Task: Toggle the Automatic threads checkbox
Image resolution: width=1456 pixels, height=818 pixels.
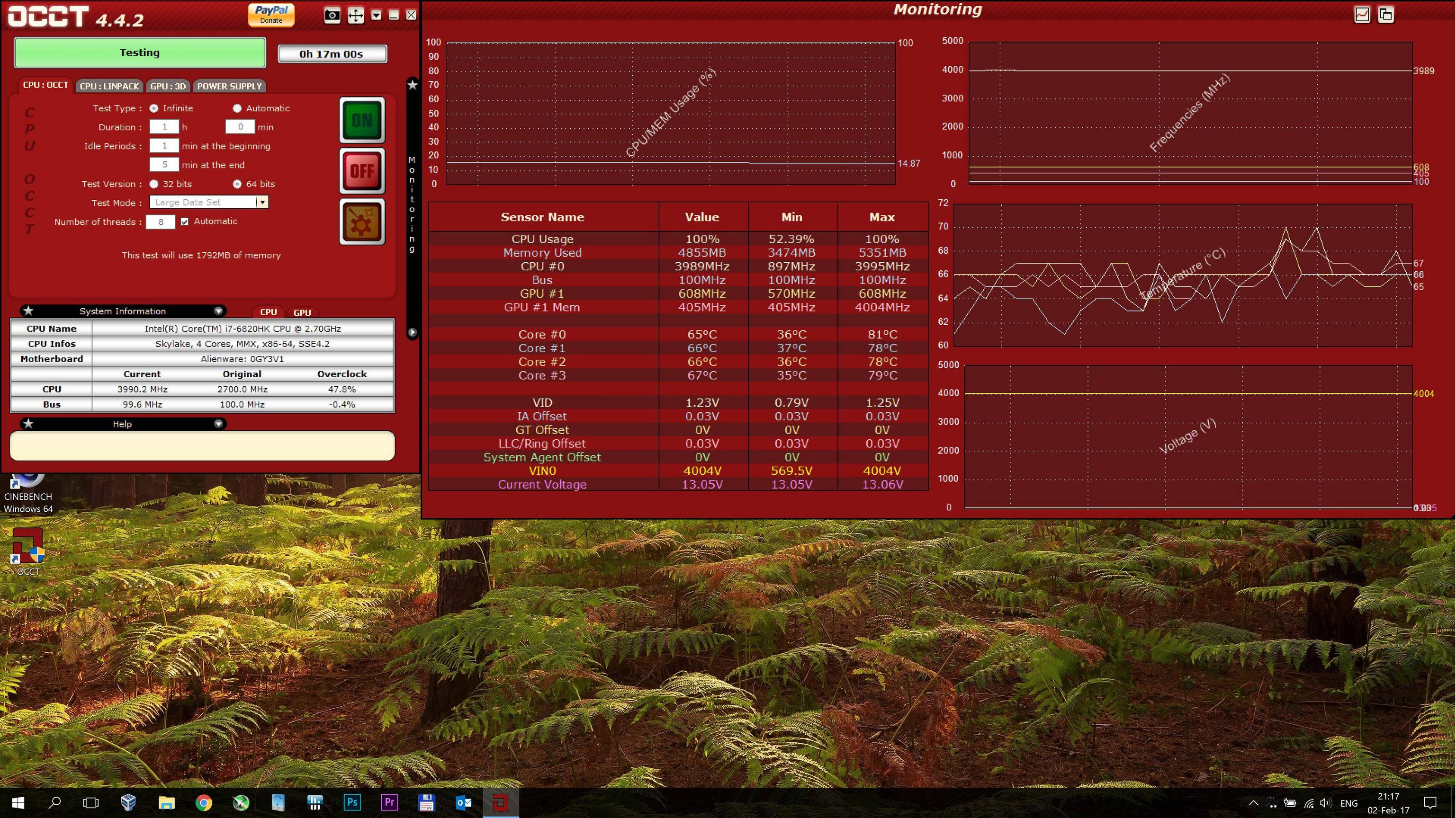Action: tap(185, 222)
